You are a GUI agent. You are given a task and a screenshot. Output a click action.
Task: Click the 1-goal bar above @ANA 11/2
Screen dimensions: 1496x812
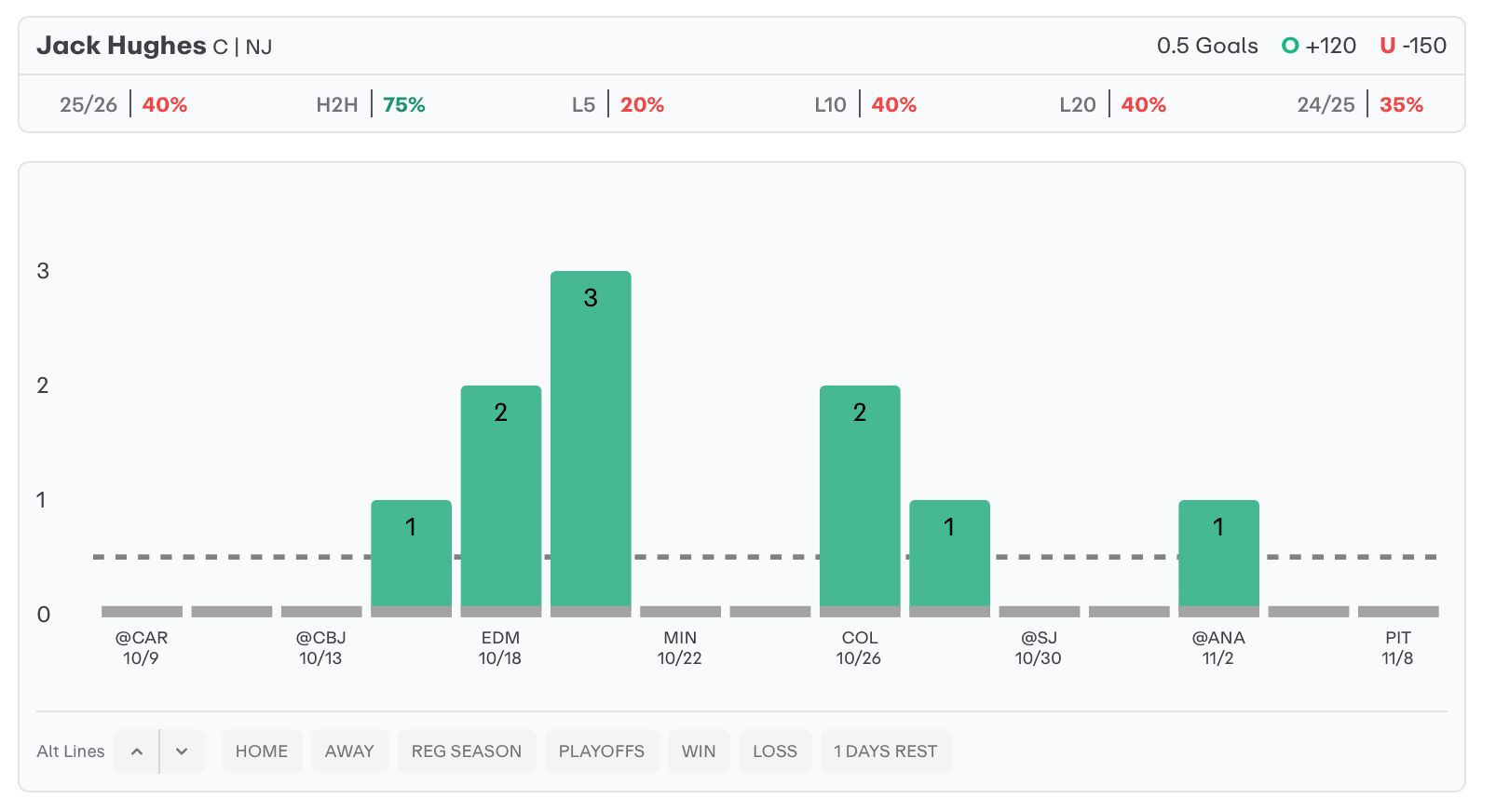tap(1218, 553)
